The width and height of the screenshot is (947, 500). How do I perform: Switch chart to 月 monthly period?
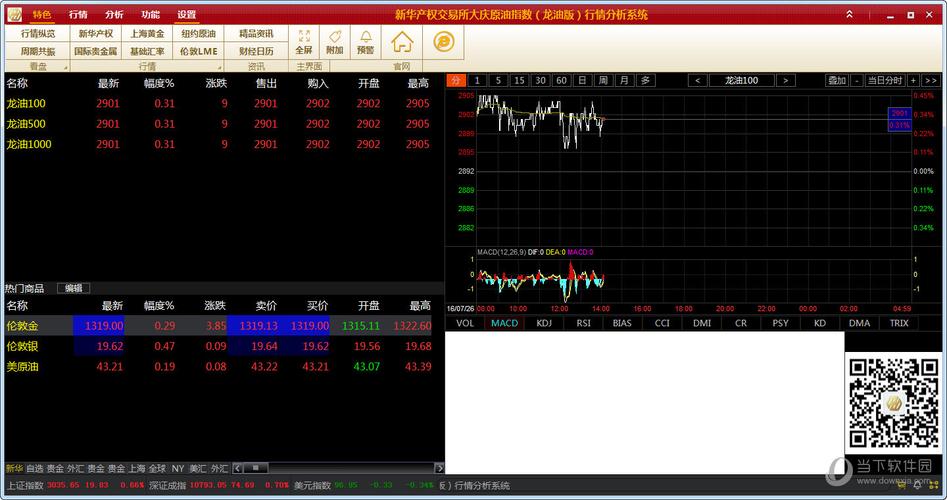624,80
